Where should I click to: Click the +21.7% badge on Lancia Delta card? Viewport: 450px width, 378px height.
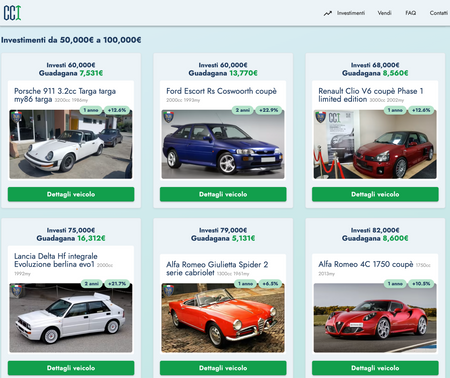117,284
